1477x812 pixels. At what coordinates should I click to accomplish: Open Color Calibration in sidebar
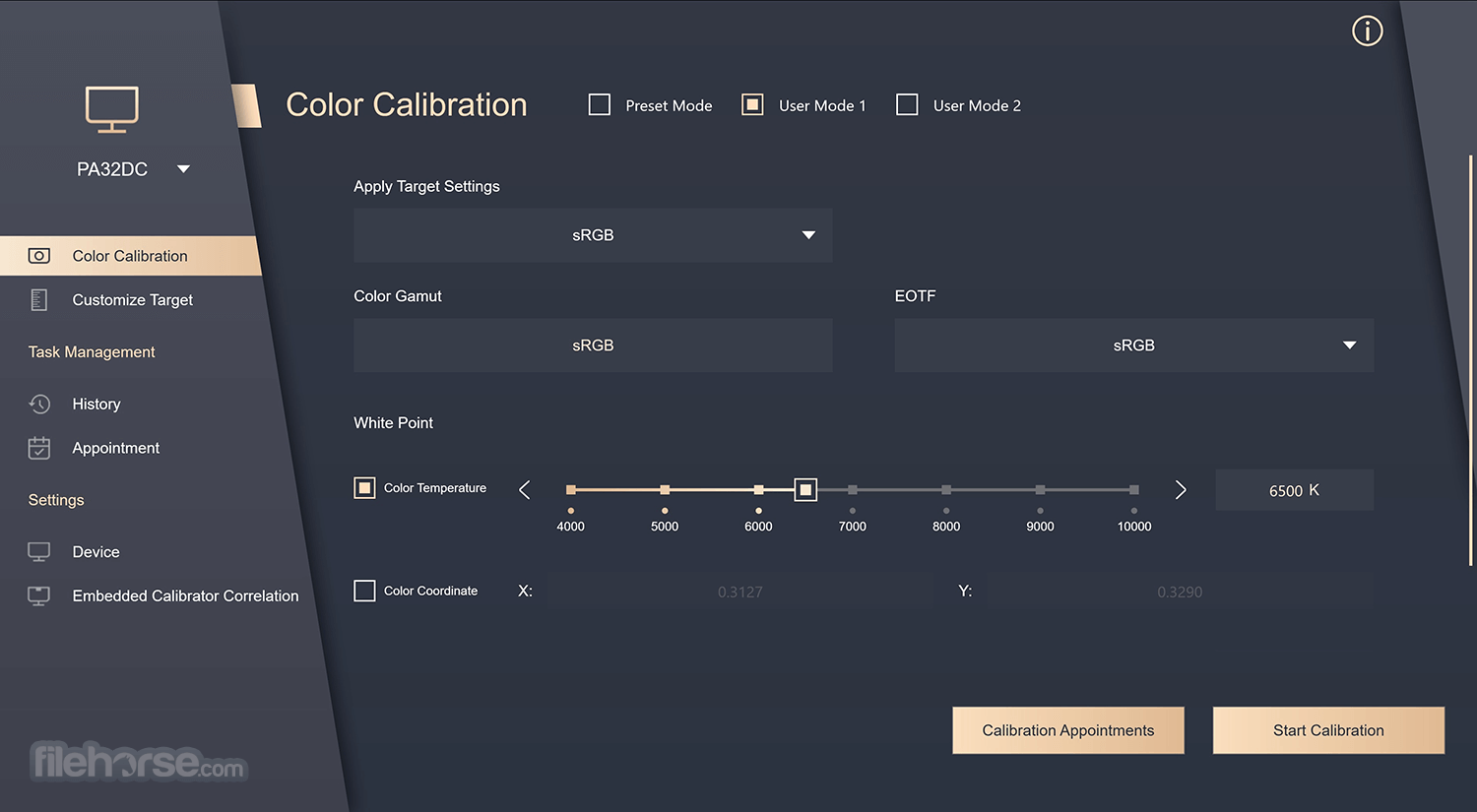(x=130, y=256)
